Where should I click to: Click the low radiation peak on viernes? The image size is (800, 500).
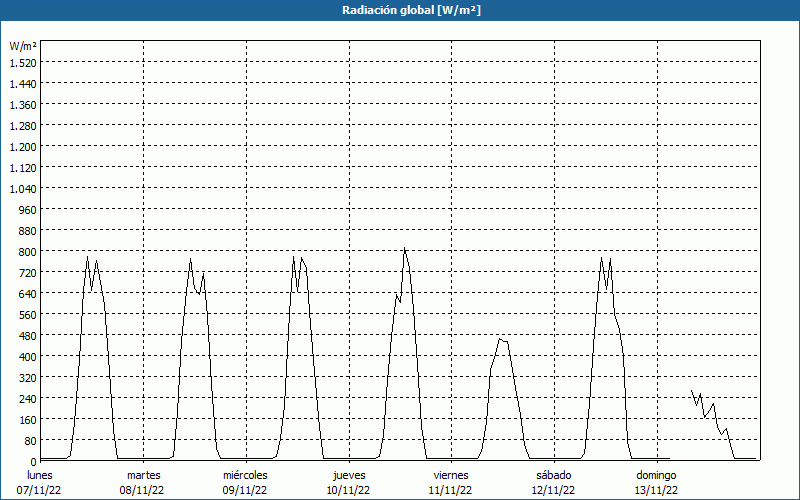pos(501,339)
